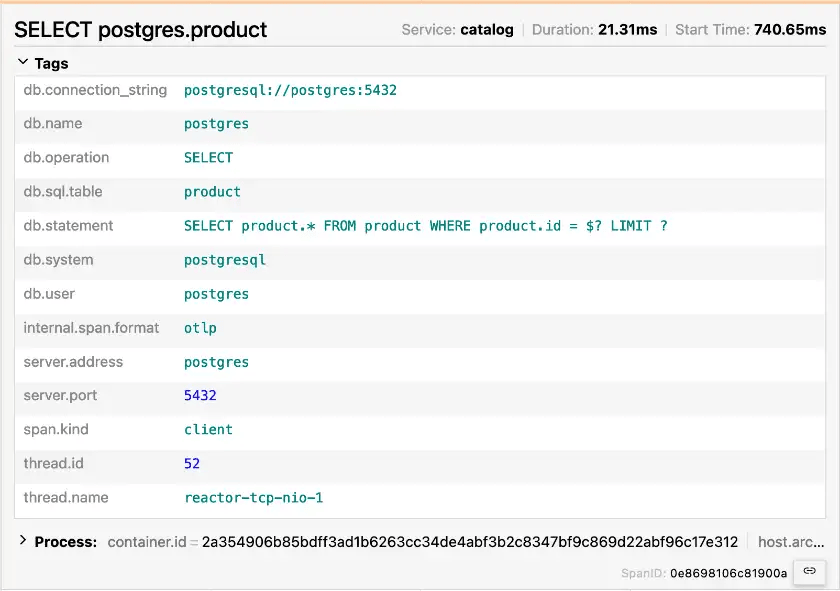Click the SpanID value text
This screenshot has width=840, height=591.
(x=729, y=573)
